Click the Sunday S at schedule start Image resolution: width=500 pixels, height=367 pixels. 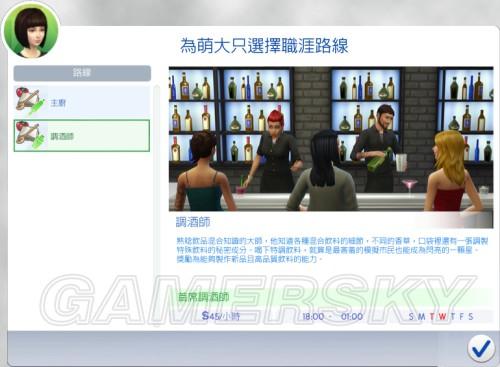click(x=411, y=317)
